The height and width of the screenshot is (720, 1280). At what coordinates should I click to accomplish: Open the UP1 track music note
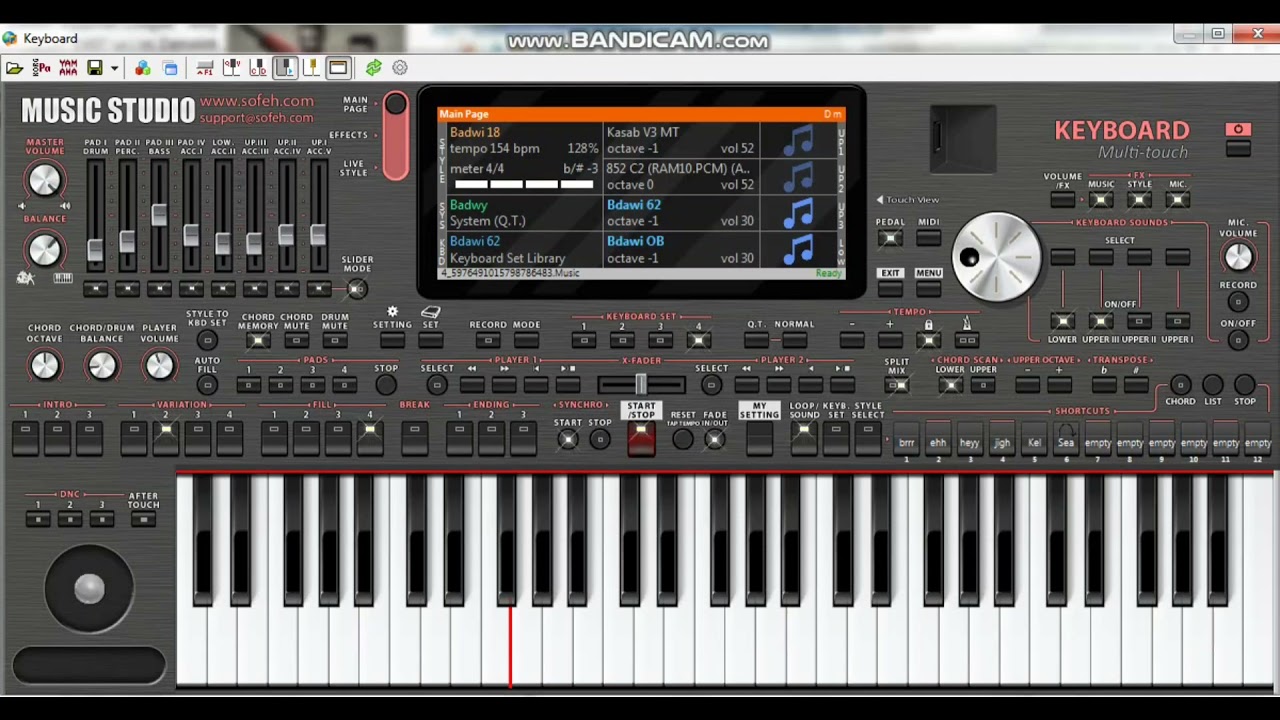point(798,140)
